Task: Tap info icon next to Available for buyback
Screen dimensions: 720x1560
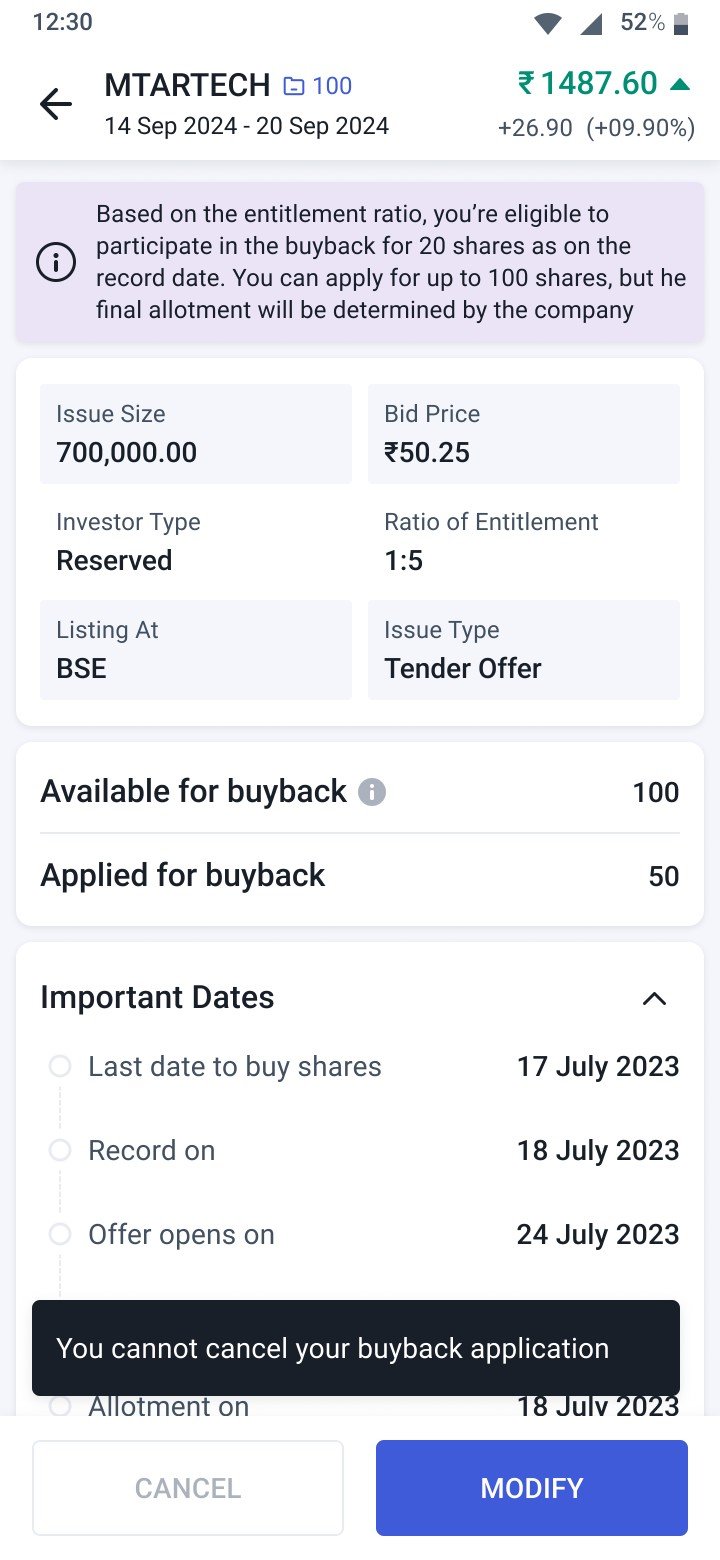Action: pyautogui.click(x=372, y=793)
